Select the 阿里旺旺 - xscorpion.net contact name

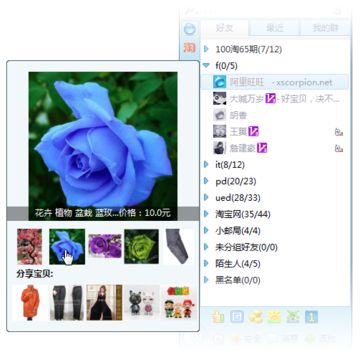(281, 82)
